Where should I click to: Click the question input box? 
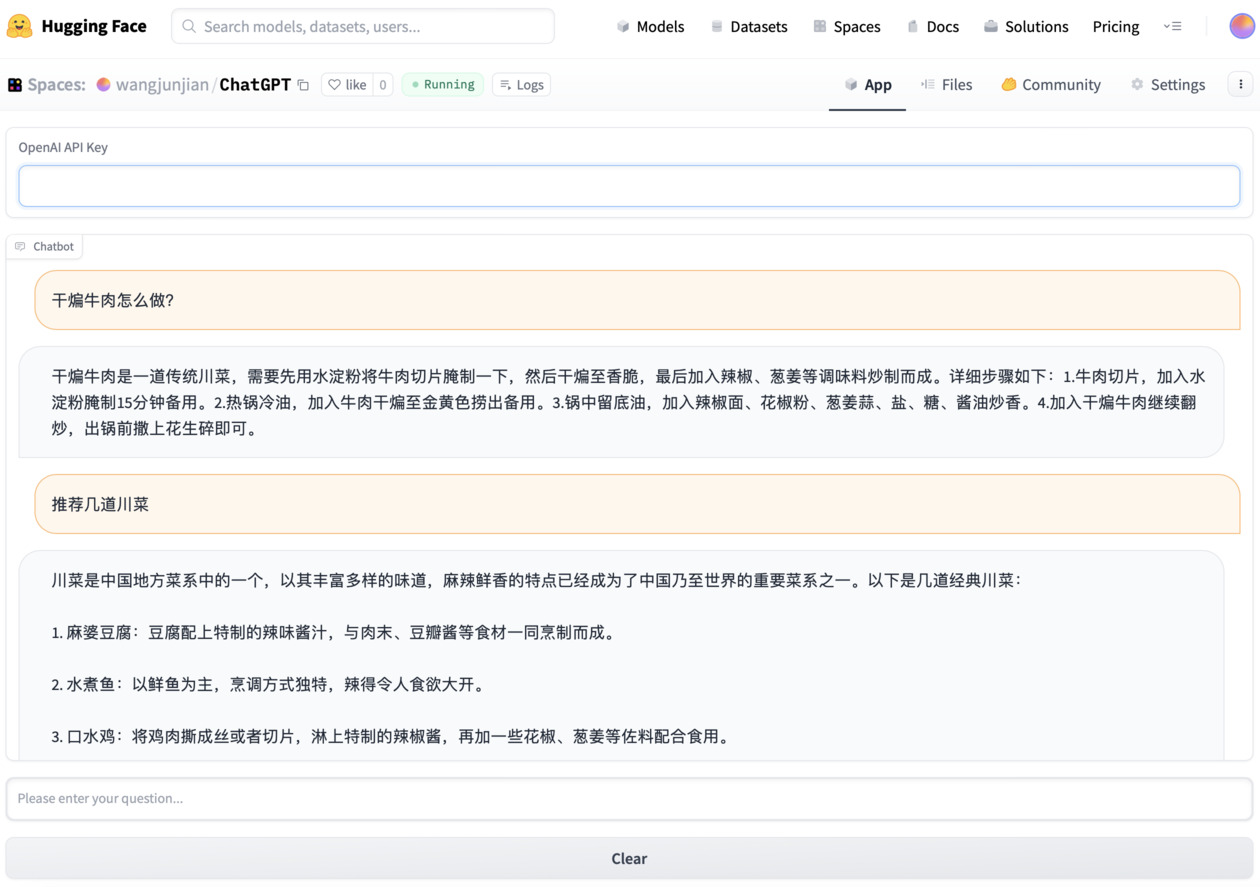629,798
